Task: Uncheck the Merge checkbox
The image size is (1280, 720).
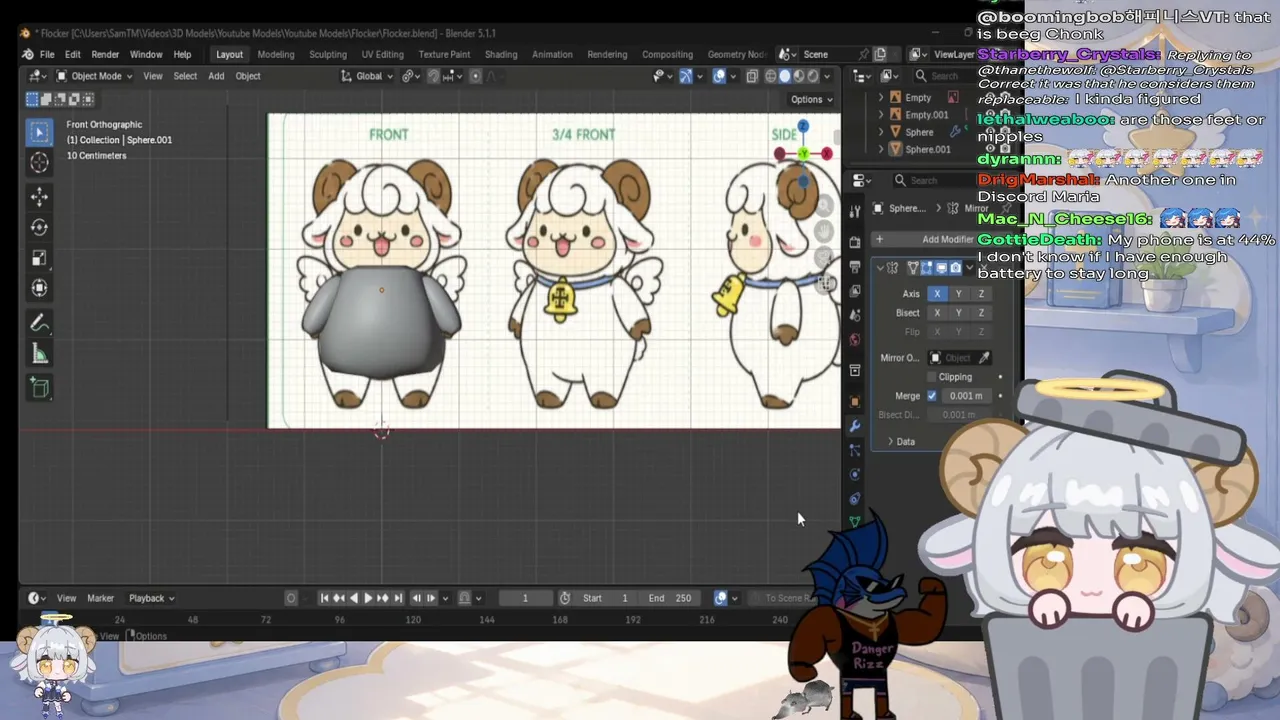Action: [x=932, y=396]
